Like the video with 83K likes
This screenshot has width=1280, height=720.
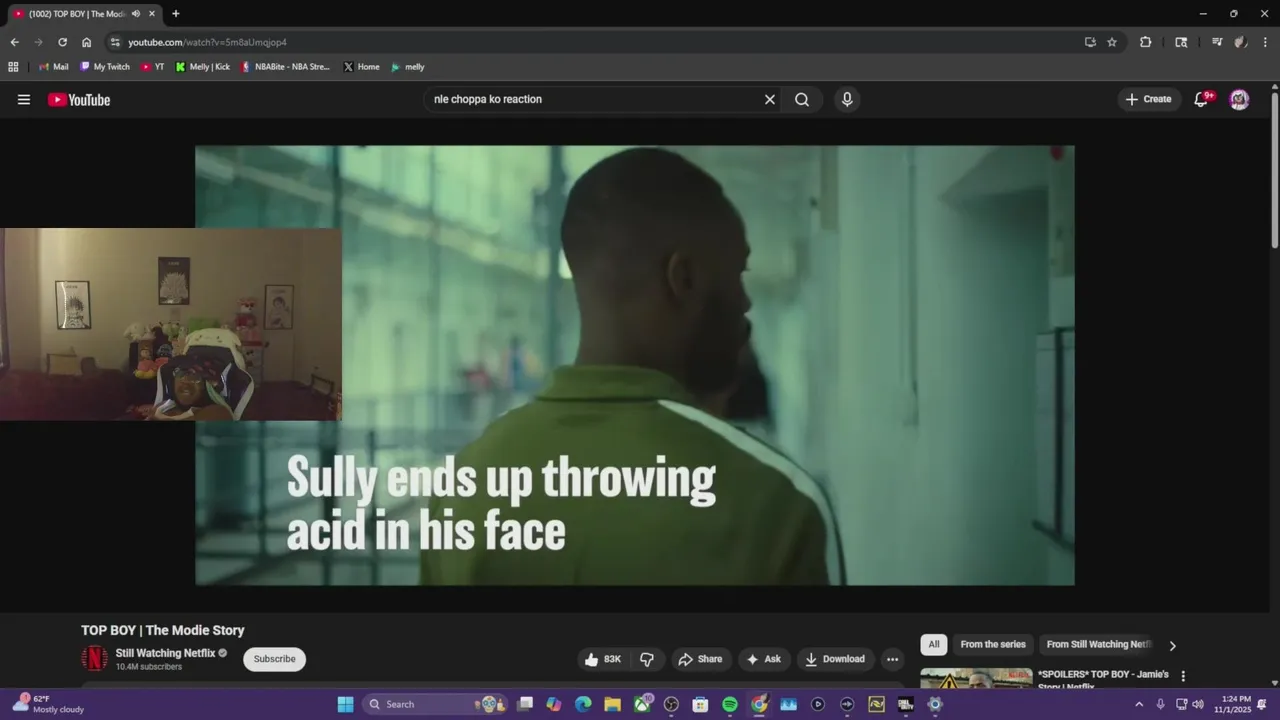tap(603, 659)
